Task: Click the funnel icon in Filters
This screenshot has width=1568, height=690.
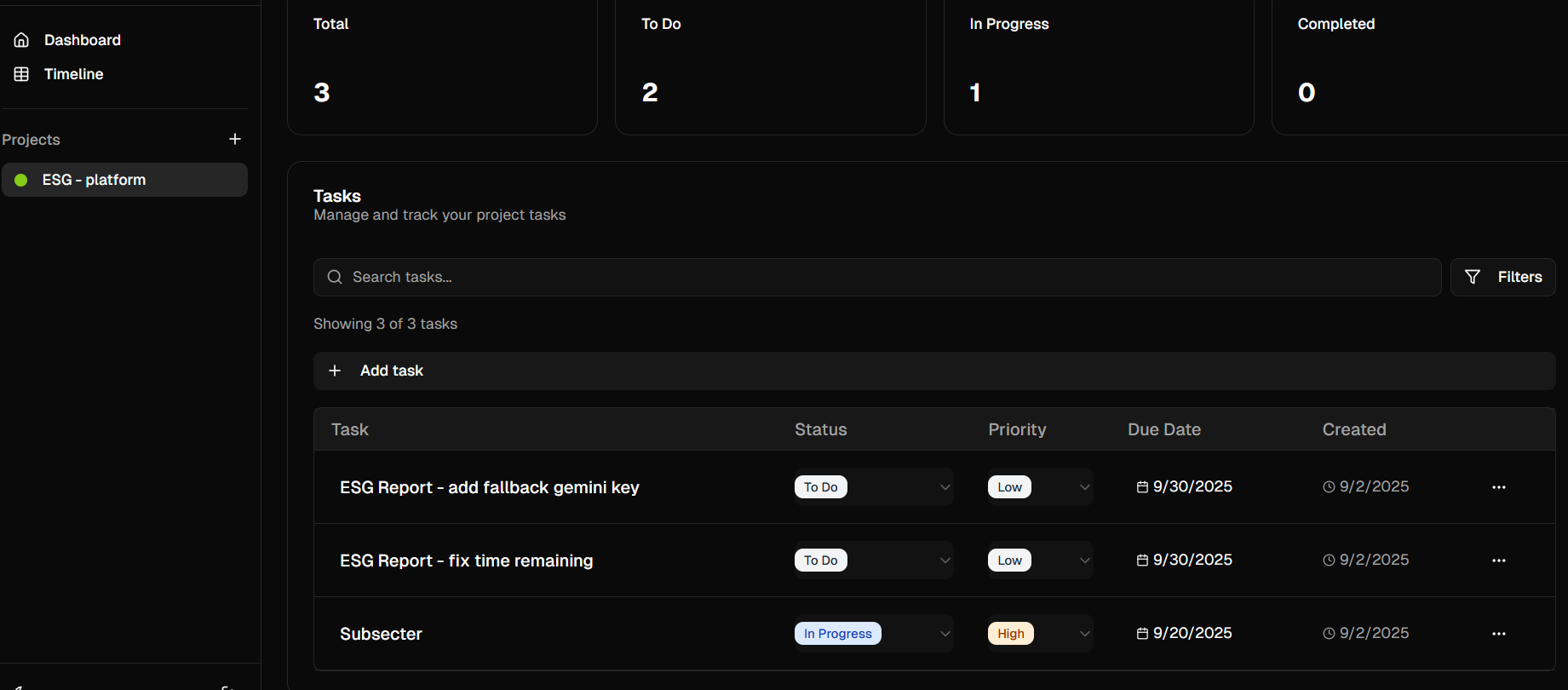Action: coord(1472,277)
